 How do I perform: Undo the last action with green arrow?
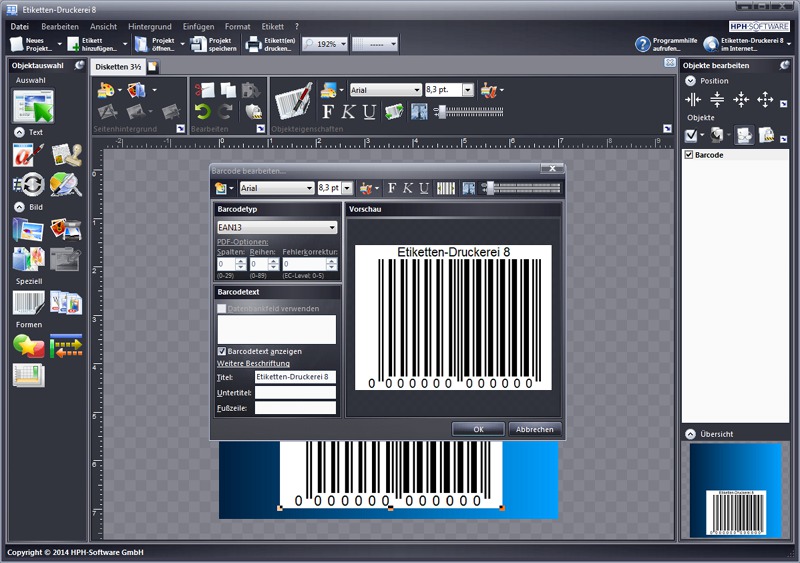pyautogui.click(x=203, y=111)
